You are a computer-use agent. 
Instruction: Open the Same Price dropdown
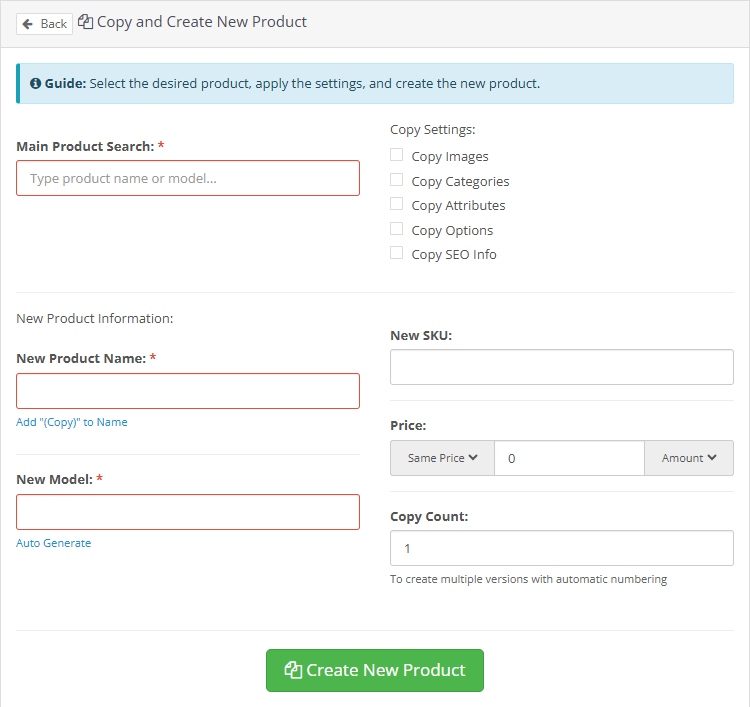[x=442, y=458]
